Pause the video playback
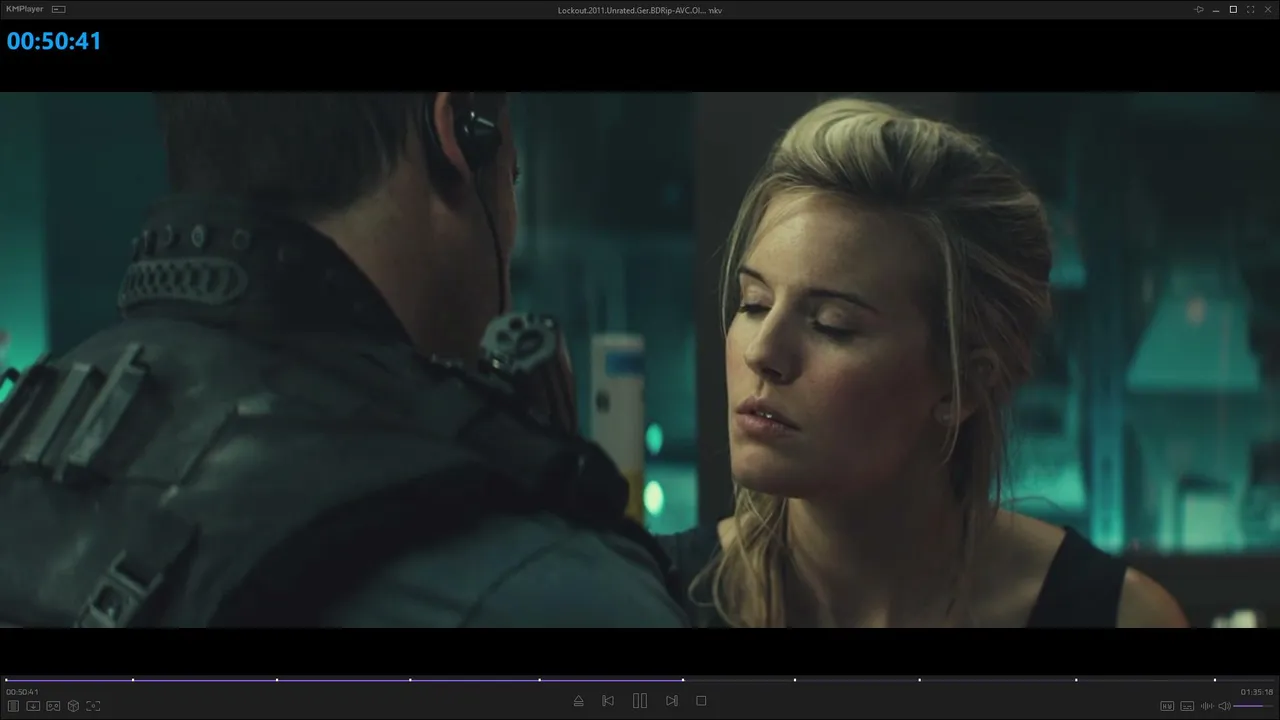The width and height of the screenshot is (1280, 720). coord(640,701)
